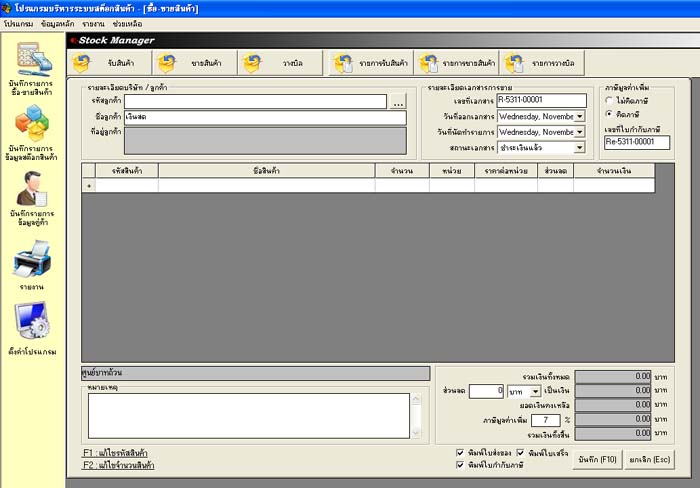Select the ไม่คิดภาษี (no tax) radio option
This screenshot has height=488, width=700.
(x=611, y=100)
